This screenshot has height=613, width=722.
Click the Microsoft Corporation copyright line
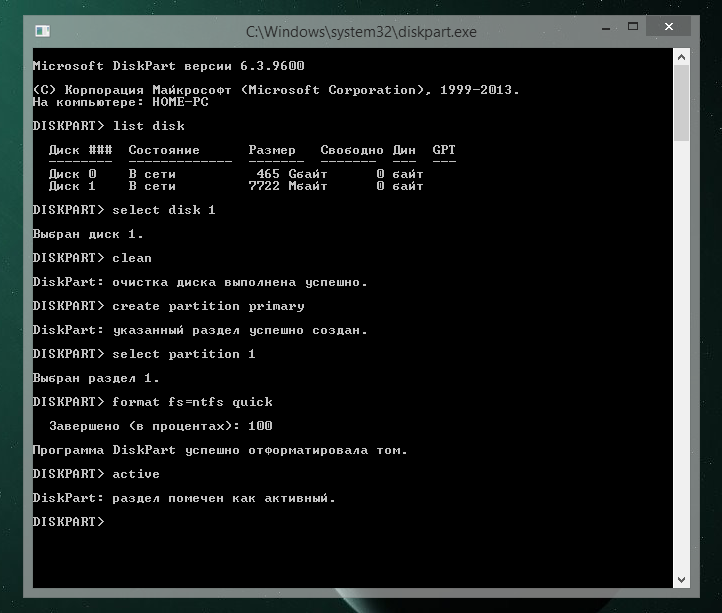tap(276, 90)
